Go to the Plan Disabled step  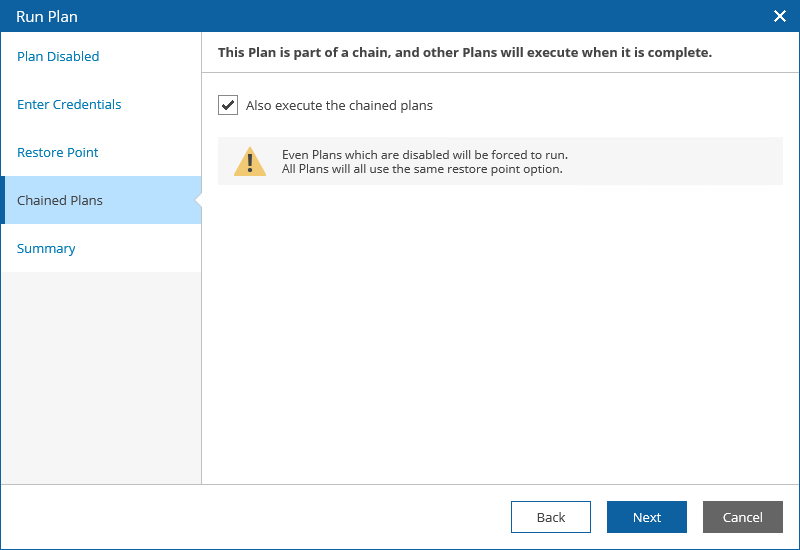pos(58,57)
